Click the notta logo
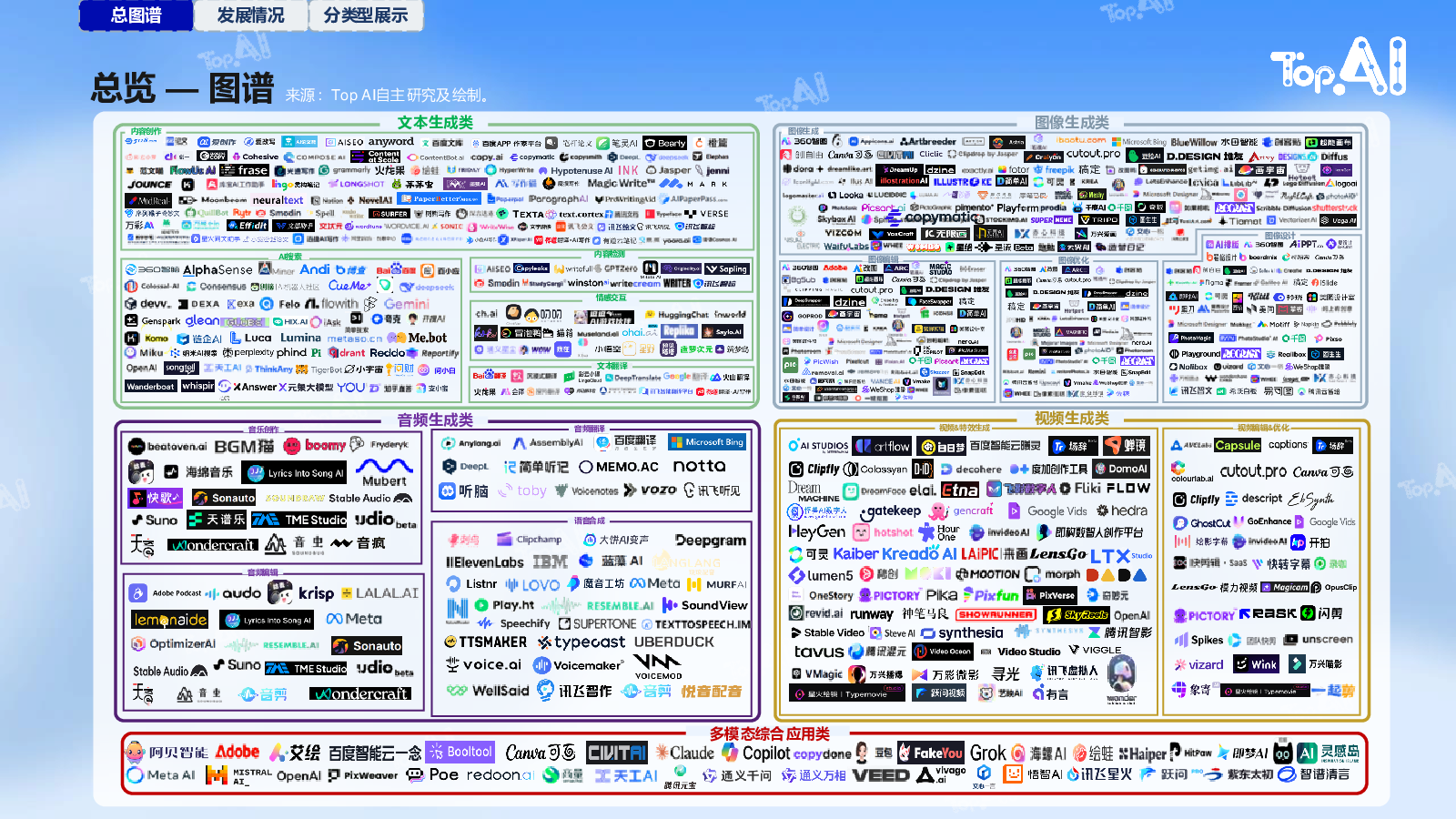1456x819 pixels. click(699, 466)
